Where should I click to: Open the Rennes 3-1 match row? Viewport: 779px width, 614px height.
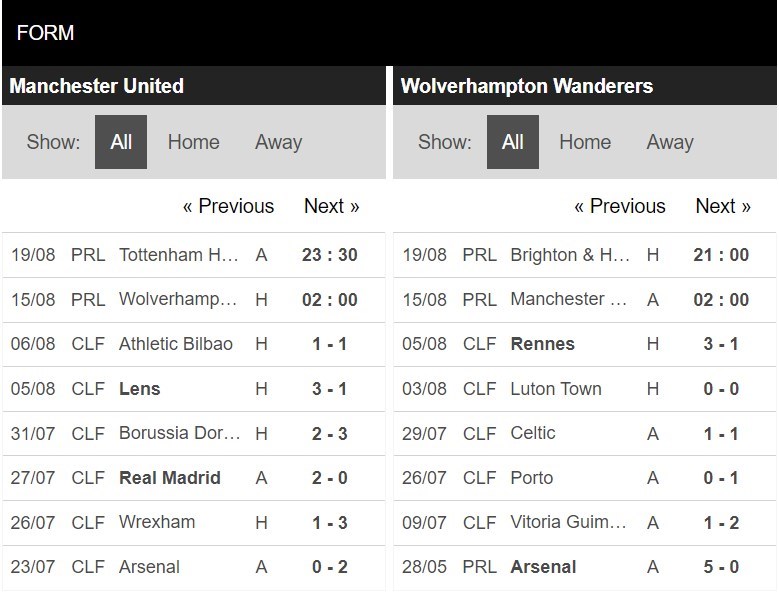585,344
